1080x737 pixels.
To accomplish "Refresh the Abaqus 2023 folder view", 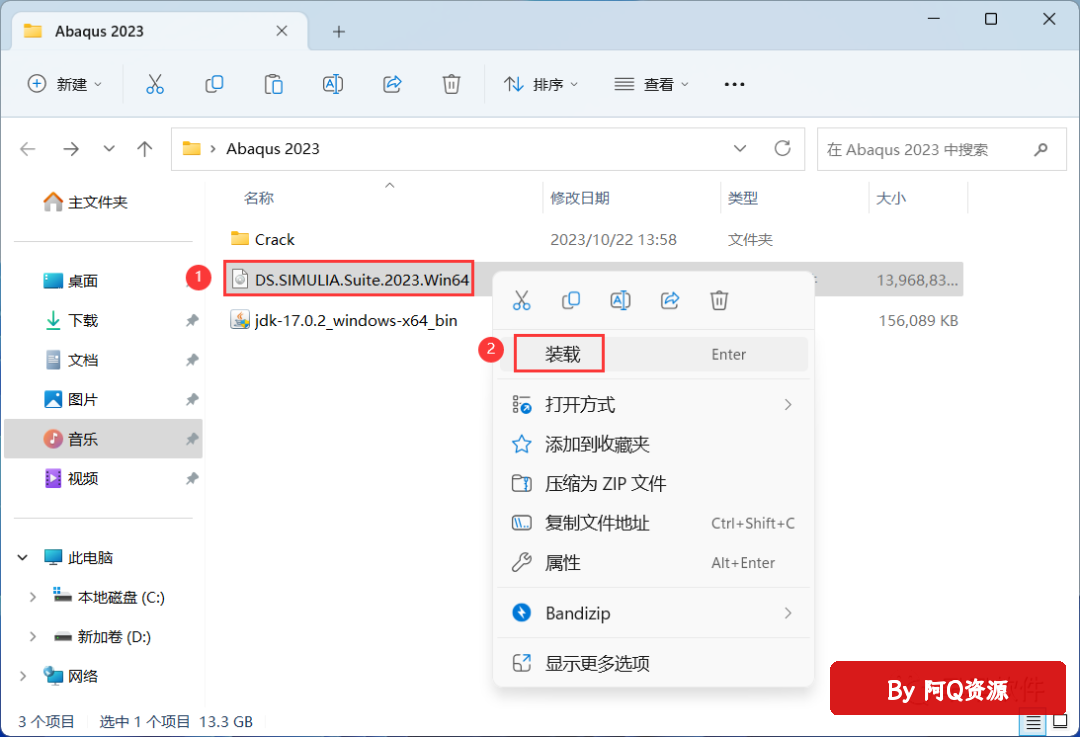I will click(x=783, y=149).
